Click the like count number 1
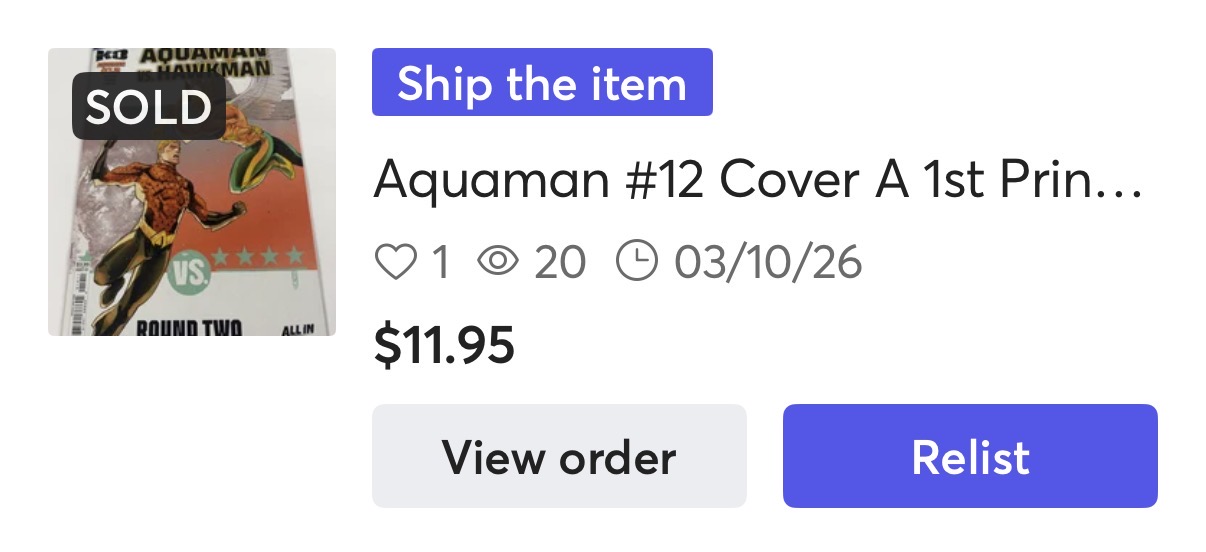1206x552 pixels. [438, 263]
